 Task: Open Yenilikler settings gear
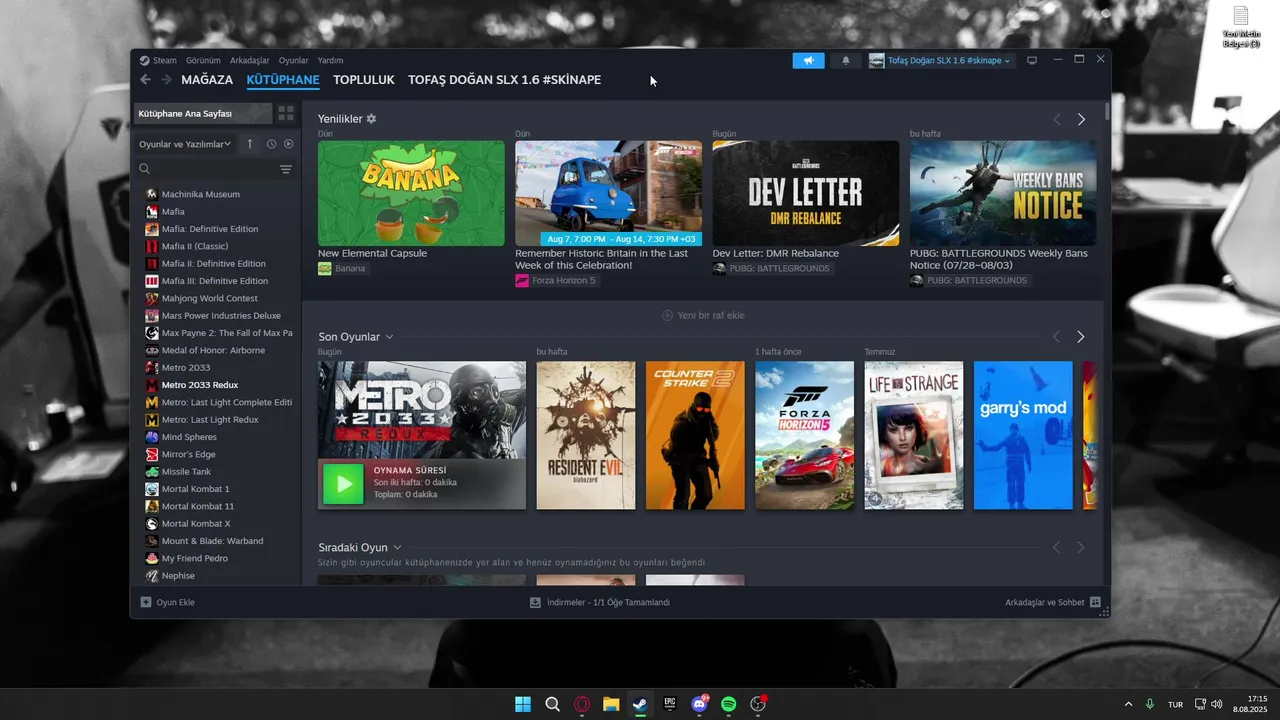[x=371, y=119]
